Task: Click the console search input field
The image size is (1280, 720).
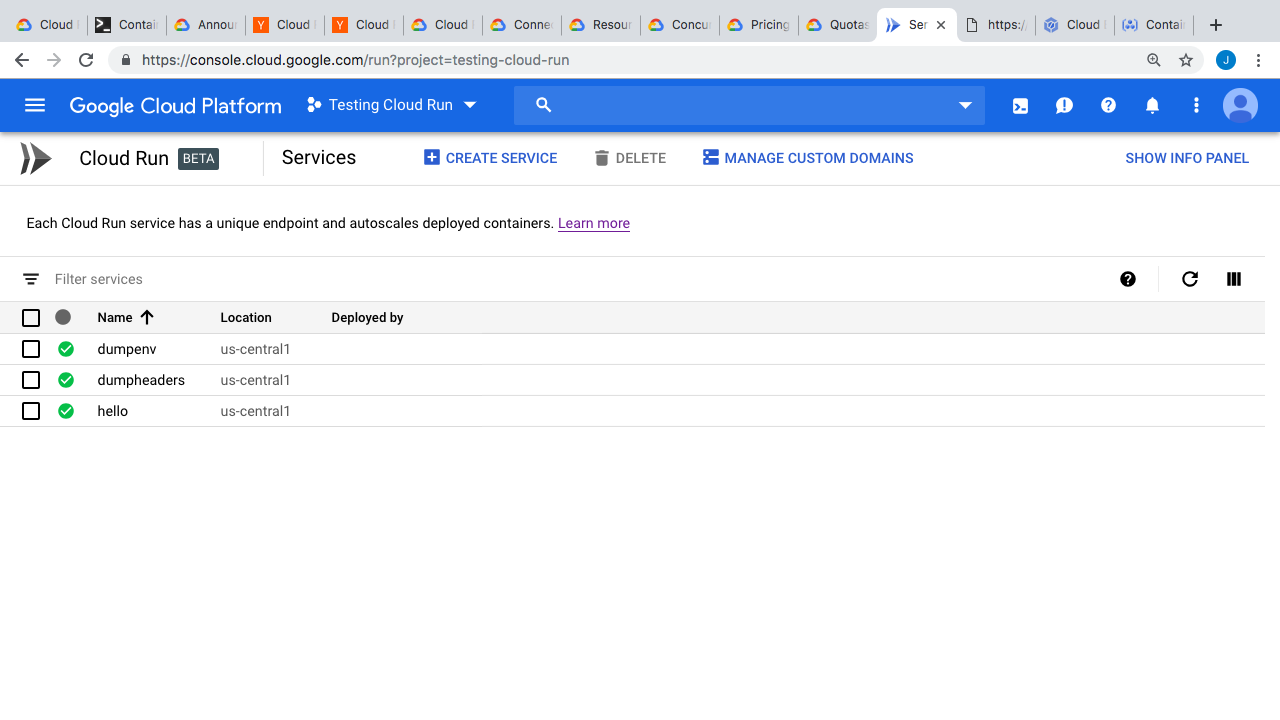Action: point(750,105)
